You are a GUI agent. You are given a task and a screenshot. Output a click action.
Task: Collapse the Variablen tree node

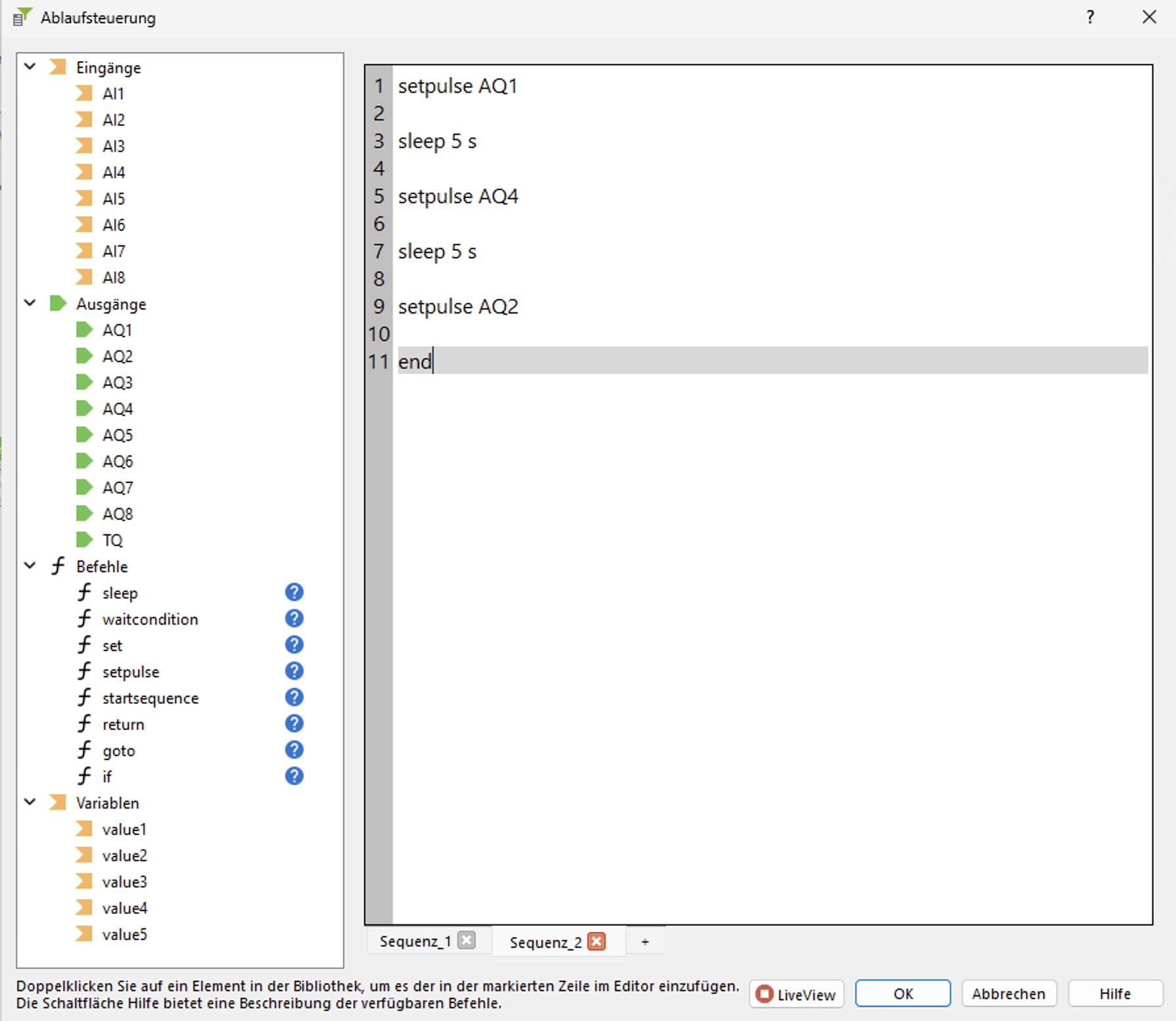[30, 803]
